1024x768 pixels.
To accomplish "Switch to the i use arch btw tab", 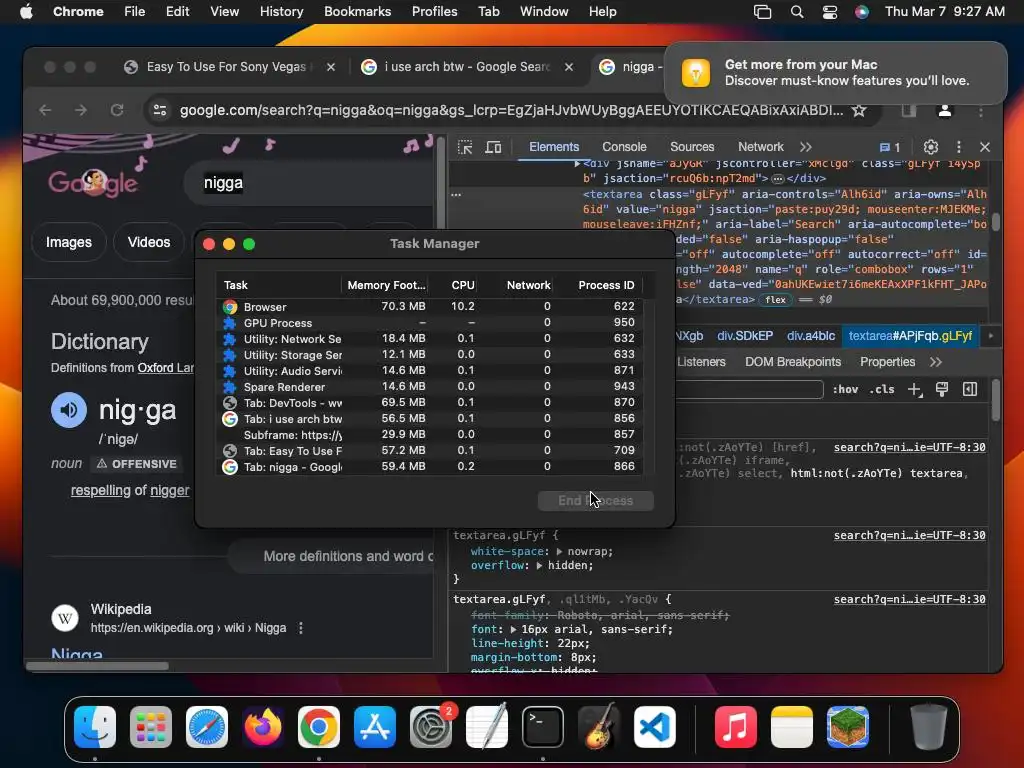I will 467,67.
